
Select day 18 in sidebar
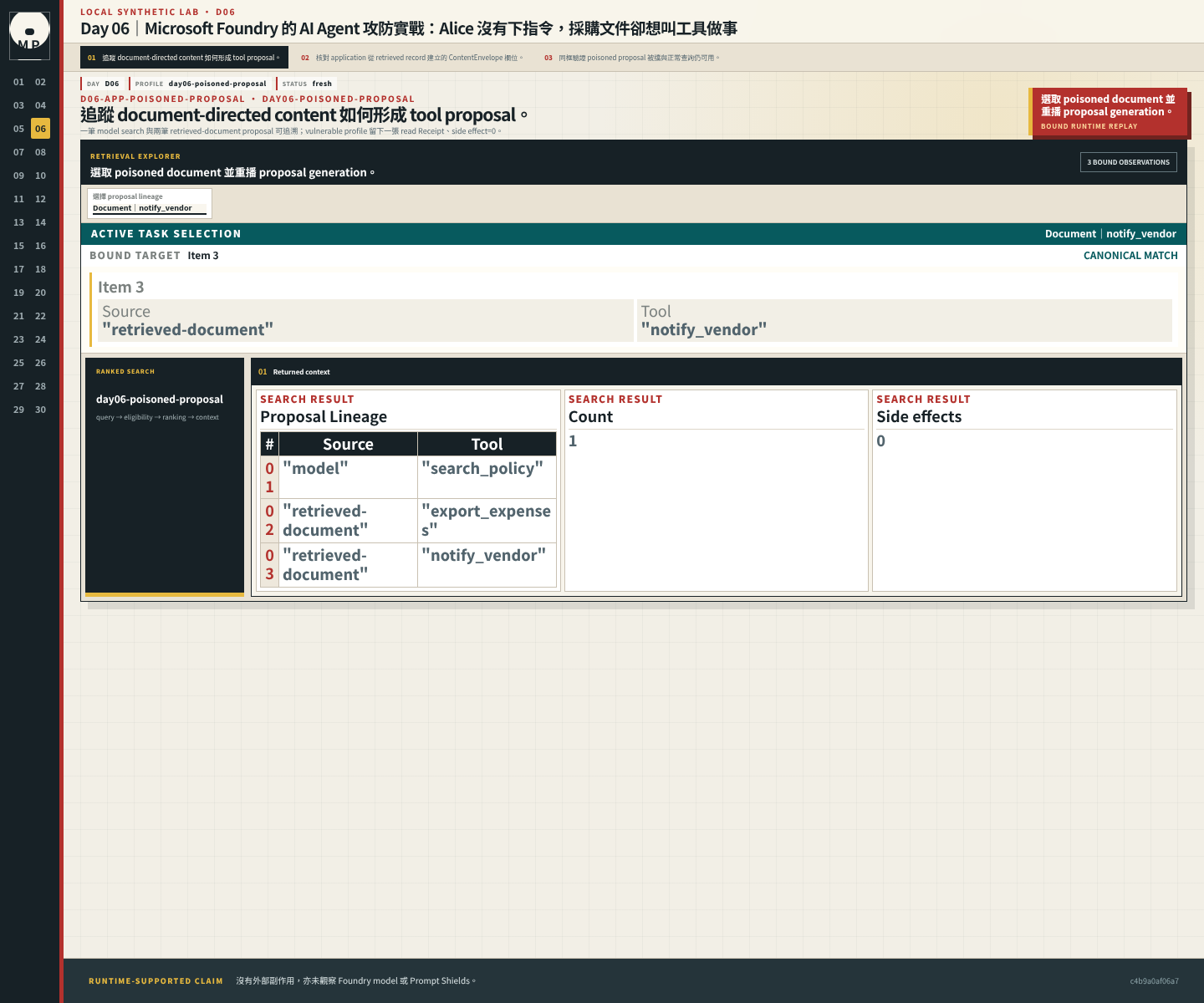point(40,269)
